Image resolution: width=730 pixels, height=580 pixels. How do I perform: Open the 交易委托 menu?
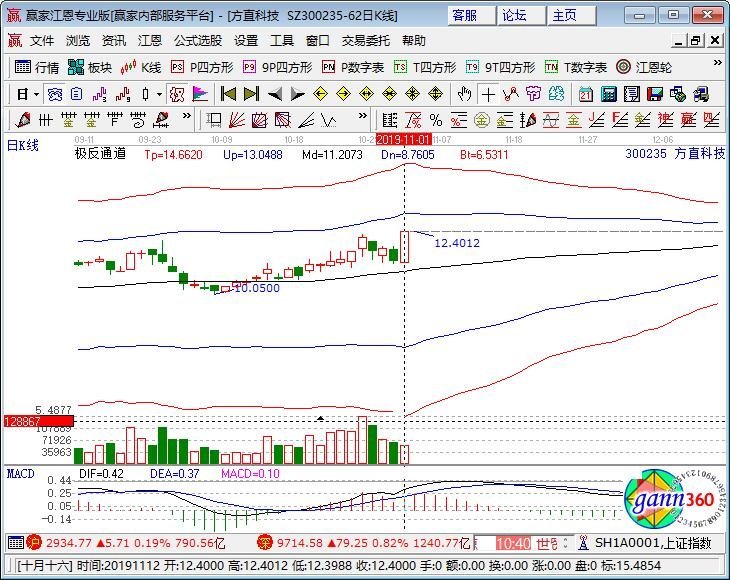(x=365, y=41)
